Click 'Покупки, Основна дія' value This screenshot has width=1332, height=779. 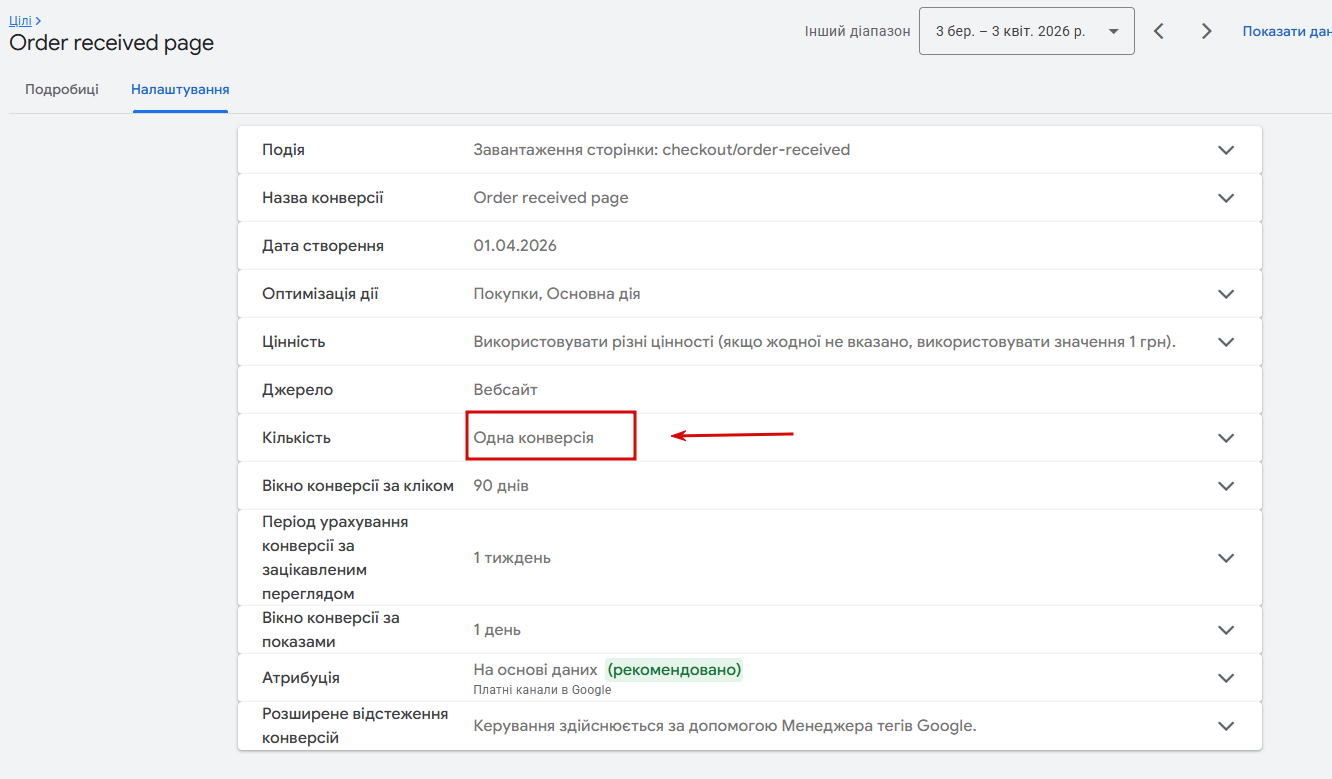click(557, 294)
